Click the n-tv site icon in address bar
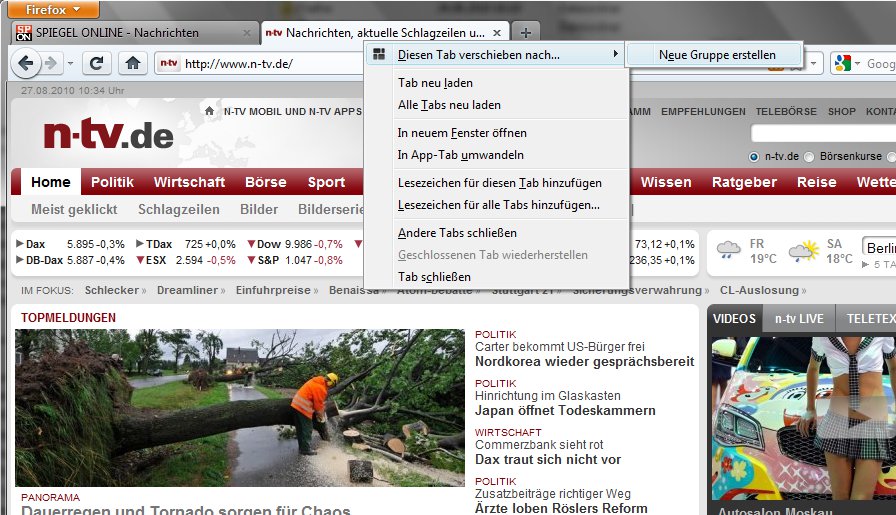The width and height of the screenshot is (896, 515). click(167, 64)
